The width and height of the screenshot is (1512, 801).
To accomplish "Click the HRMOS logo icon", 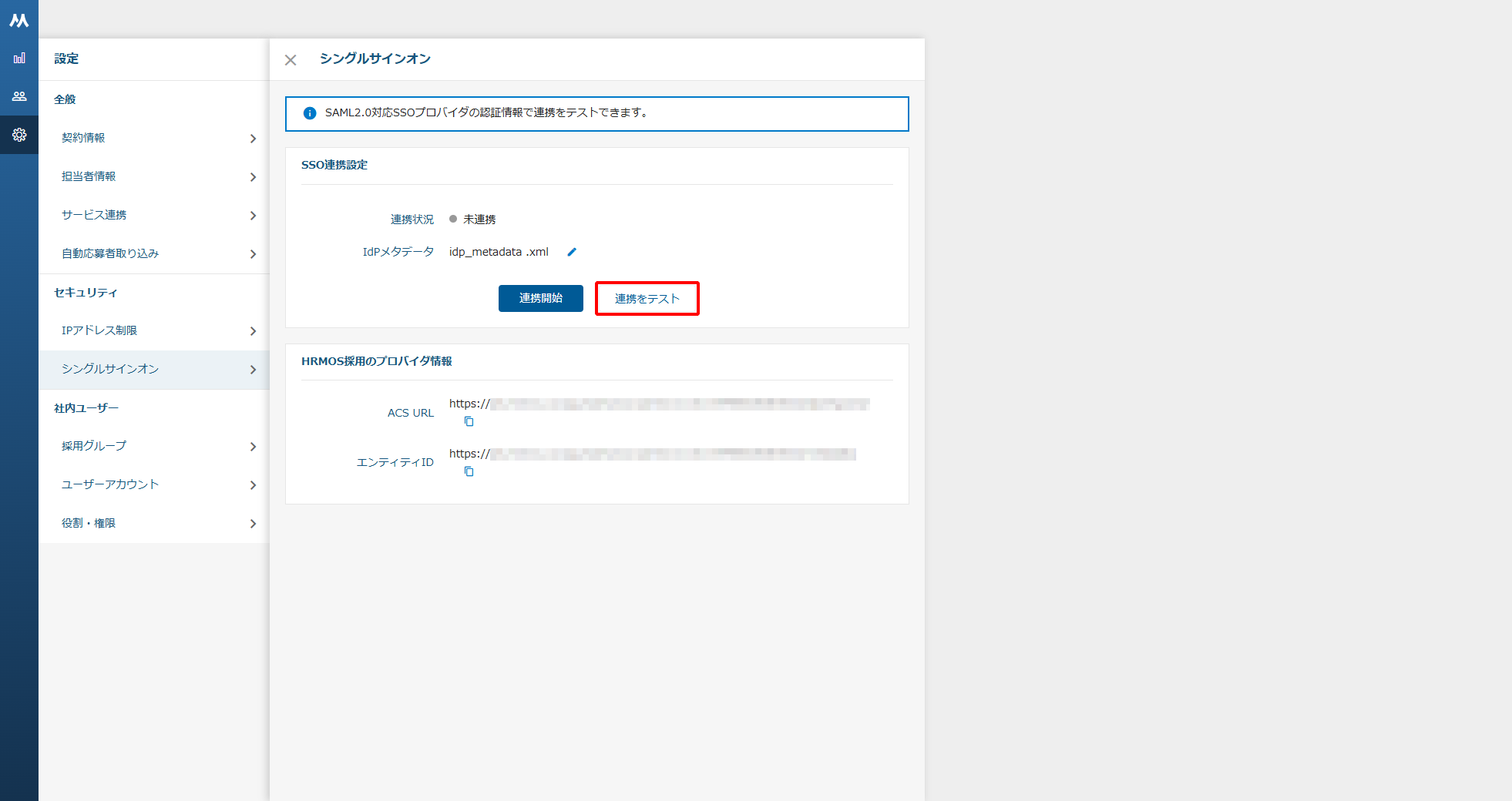I will pyautogui.click(x=19, y=20).
